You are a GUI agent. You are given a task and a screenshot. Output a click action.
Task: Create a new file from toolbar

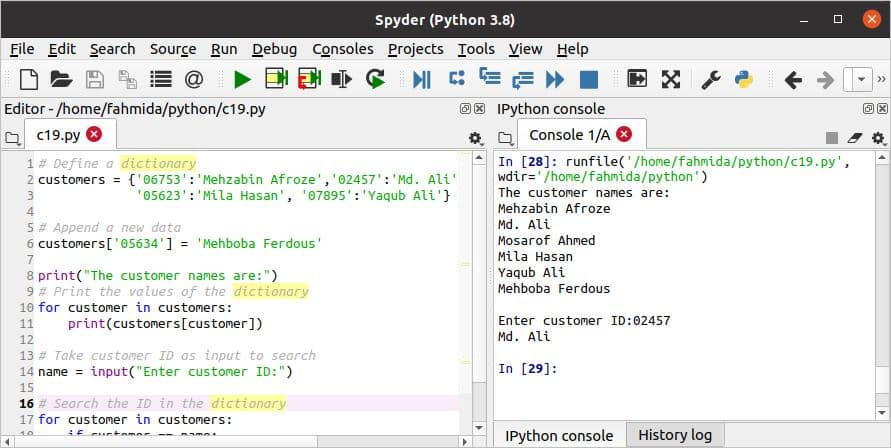tap(29, 79)
